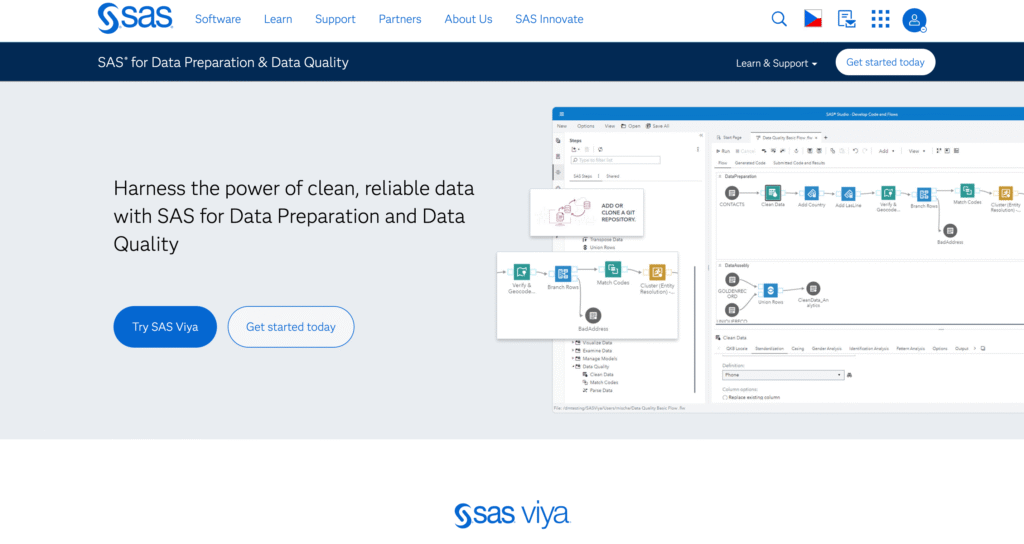This screenshot has height=544, width=1024.
Task: Open the Phone definition dropdown in the screenshot
Action: pos(782,375)
